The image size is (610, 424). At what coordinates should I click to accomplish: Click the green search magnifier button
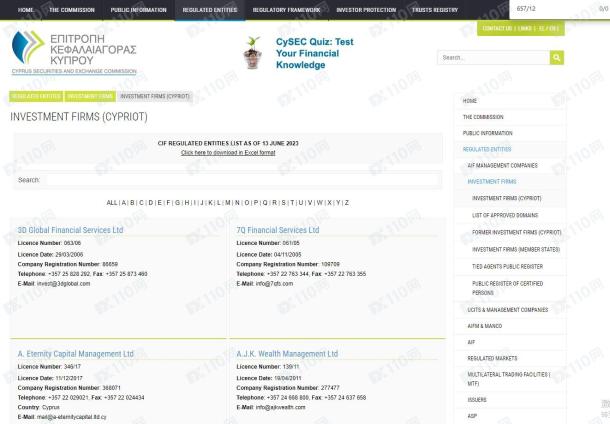(x=557, y=58)
